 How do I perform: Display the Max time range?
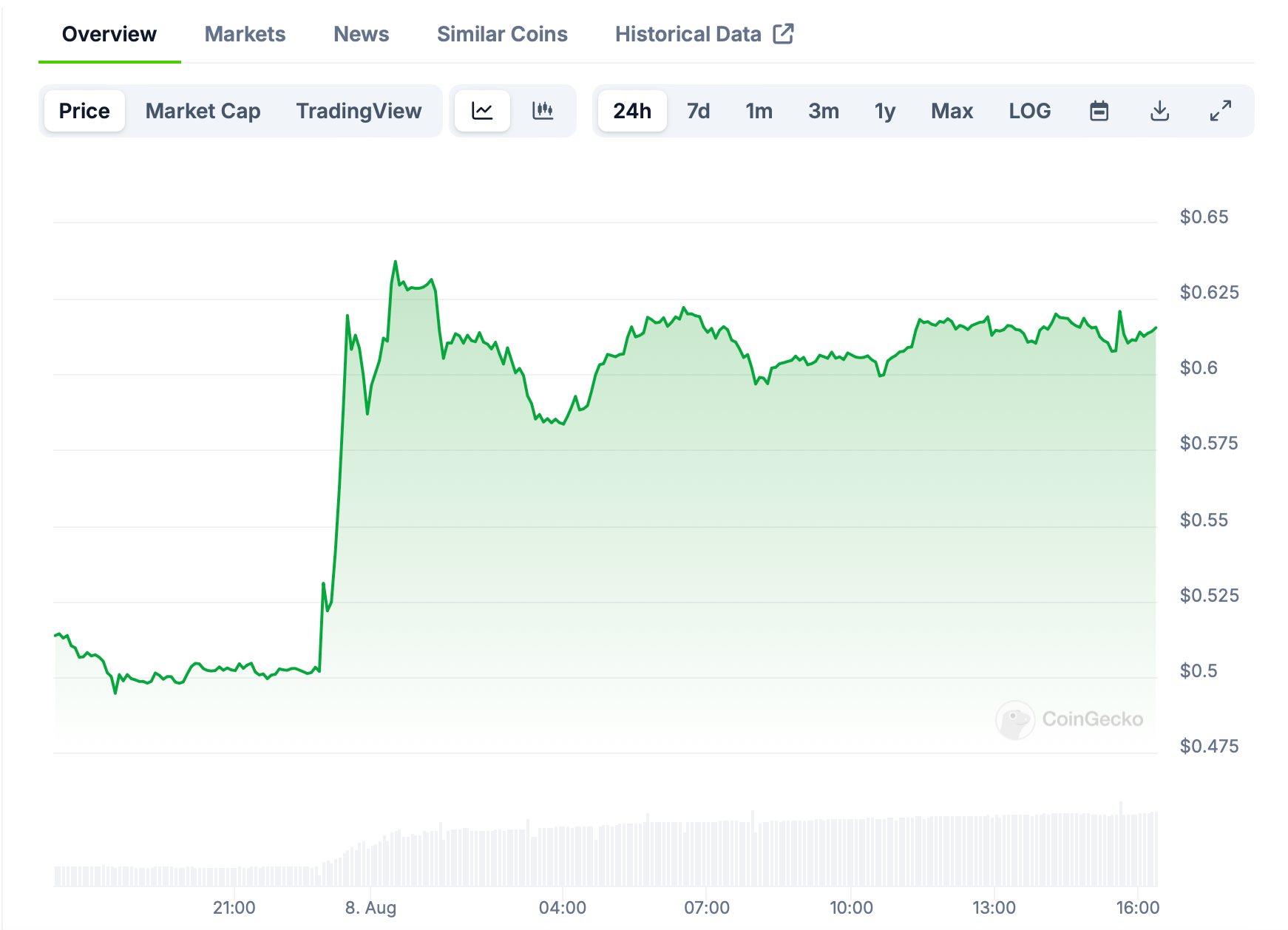point(951,110)
